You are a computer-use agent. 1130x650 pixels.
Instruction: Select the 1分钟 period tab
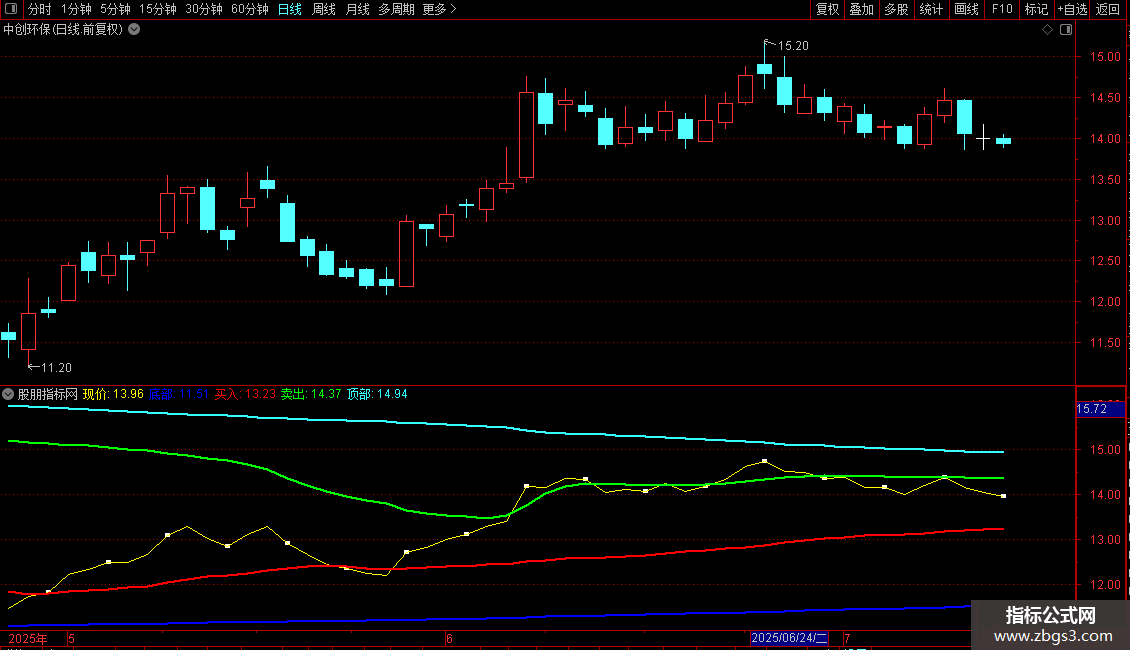coord(76,9)
